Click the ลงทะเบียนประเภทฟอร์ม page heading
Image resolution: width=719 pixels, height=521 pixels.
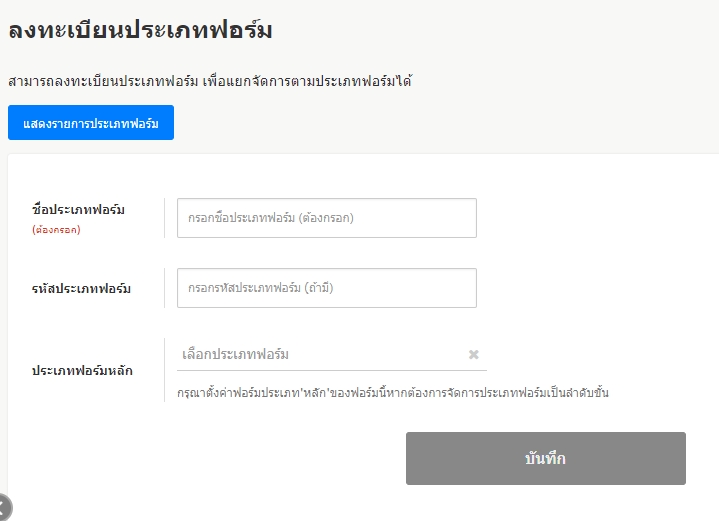click(x=140, y=30)
